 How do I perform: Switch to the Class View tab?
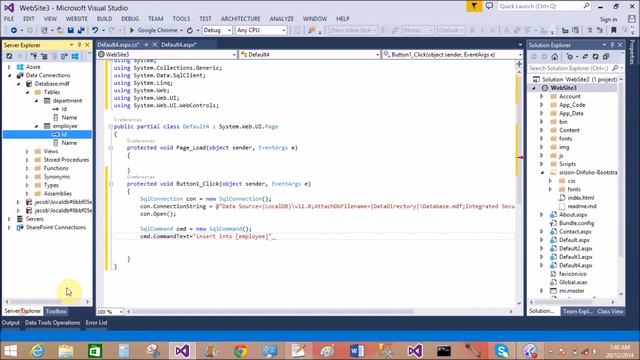[610, 311]
